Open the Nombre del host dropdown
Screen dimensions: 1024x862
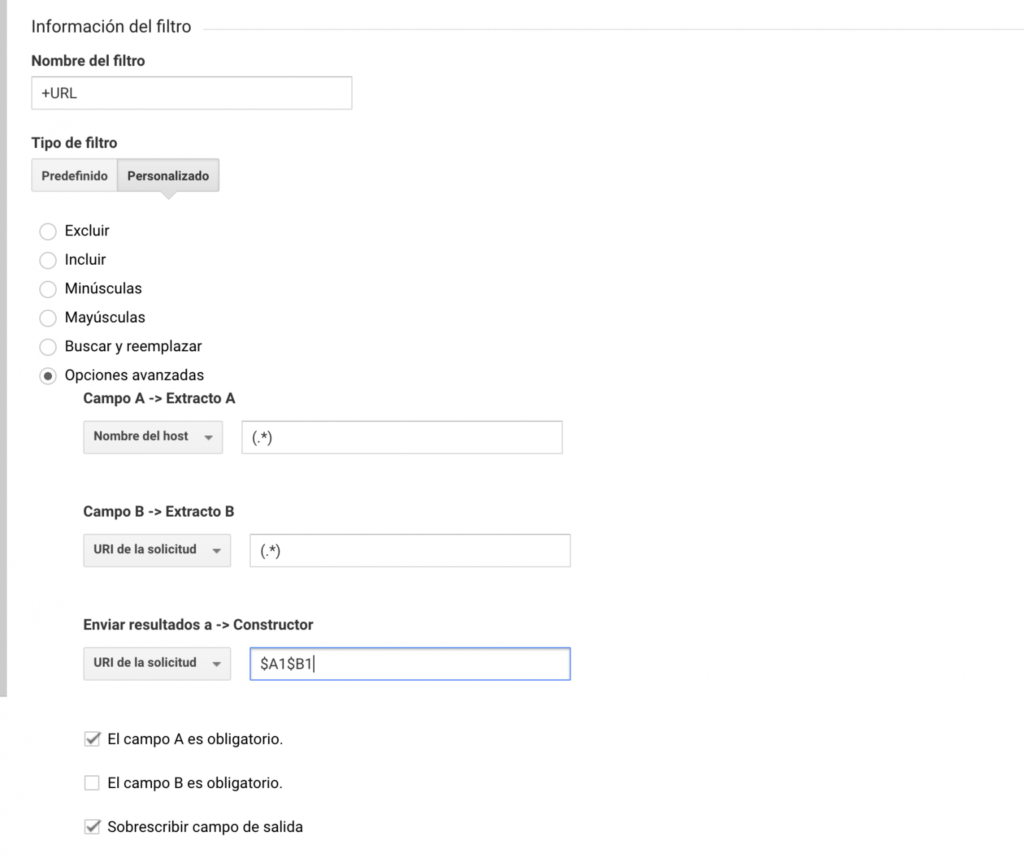(x=152, y=437)
